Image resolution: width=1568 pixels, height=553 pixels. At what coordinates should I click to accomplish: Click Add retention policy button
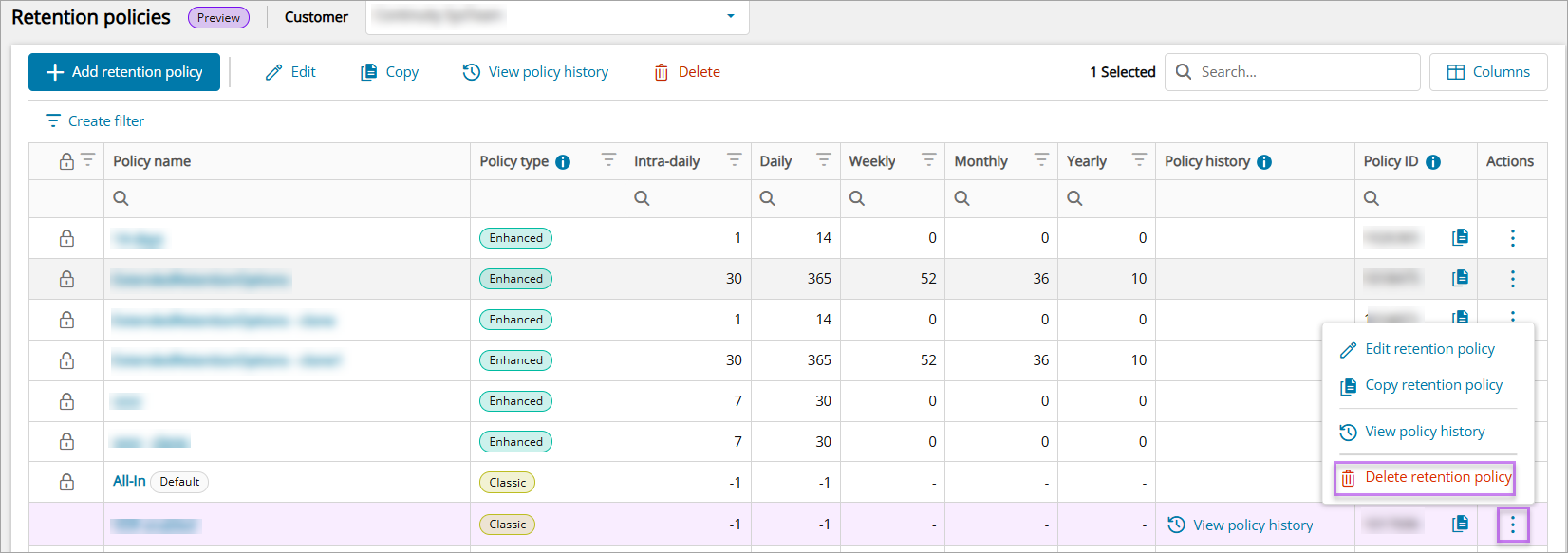tap(124, 72)
